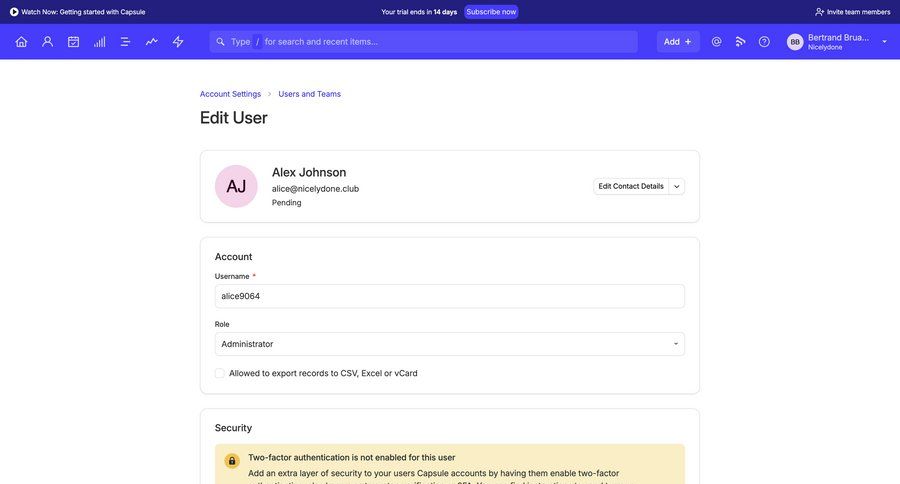The width and height of the screenshot is (900, 484).
Task: Click the Subscribe now button
Action: pos(491,12)
